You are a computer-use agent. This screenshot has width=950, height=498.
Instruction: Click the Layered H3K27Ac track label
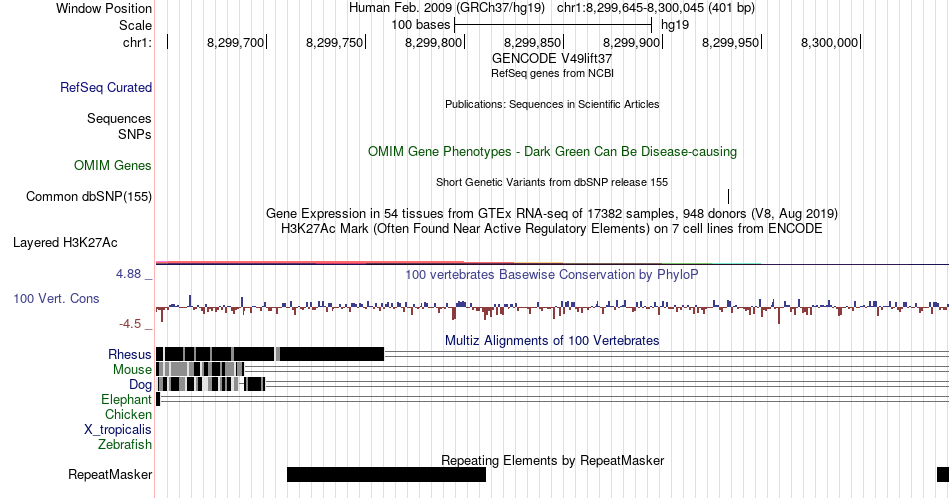[x=65, y=243]
